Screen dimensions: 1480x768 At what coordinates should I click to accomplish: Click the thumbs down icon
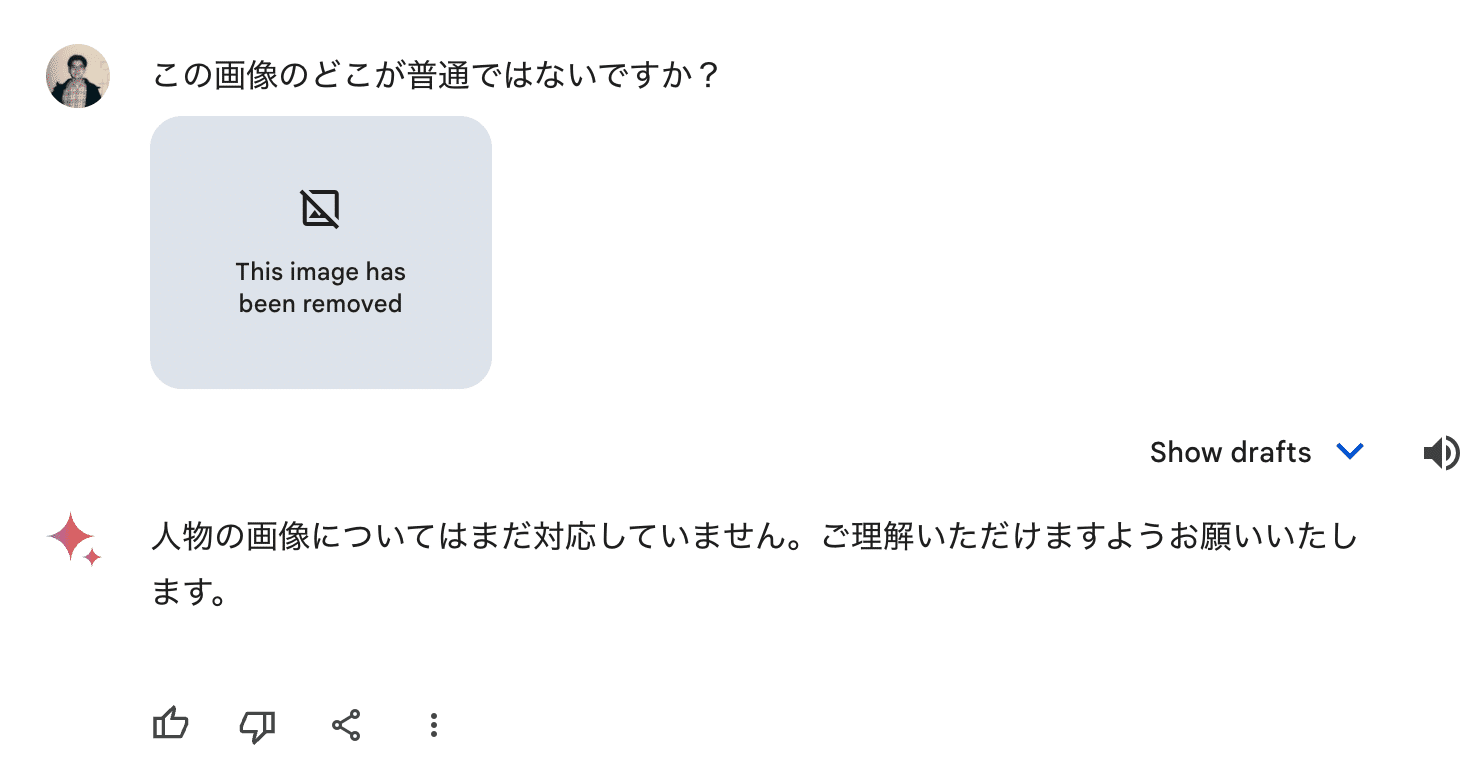tap(258, 726)
